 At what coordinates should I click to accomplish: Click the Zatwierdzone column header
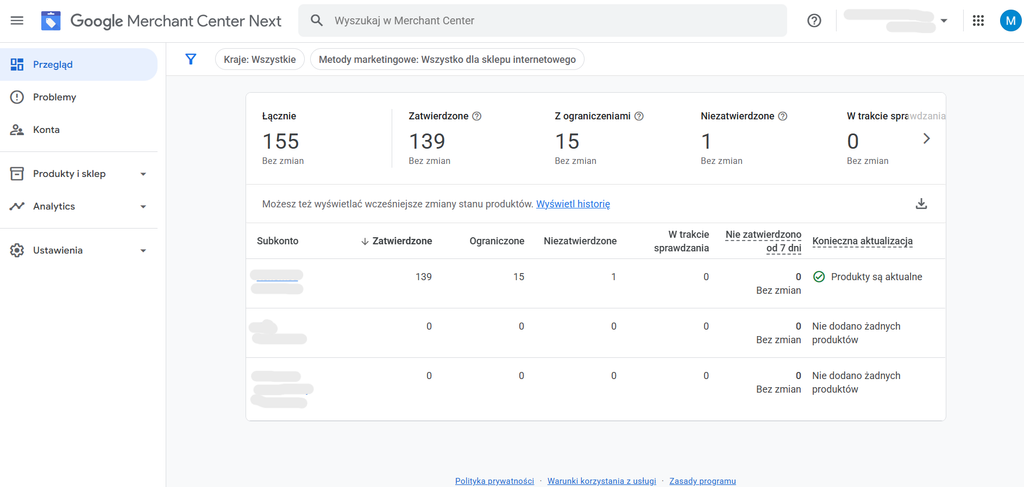pyautogui.click(x=402, y=241)
